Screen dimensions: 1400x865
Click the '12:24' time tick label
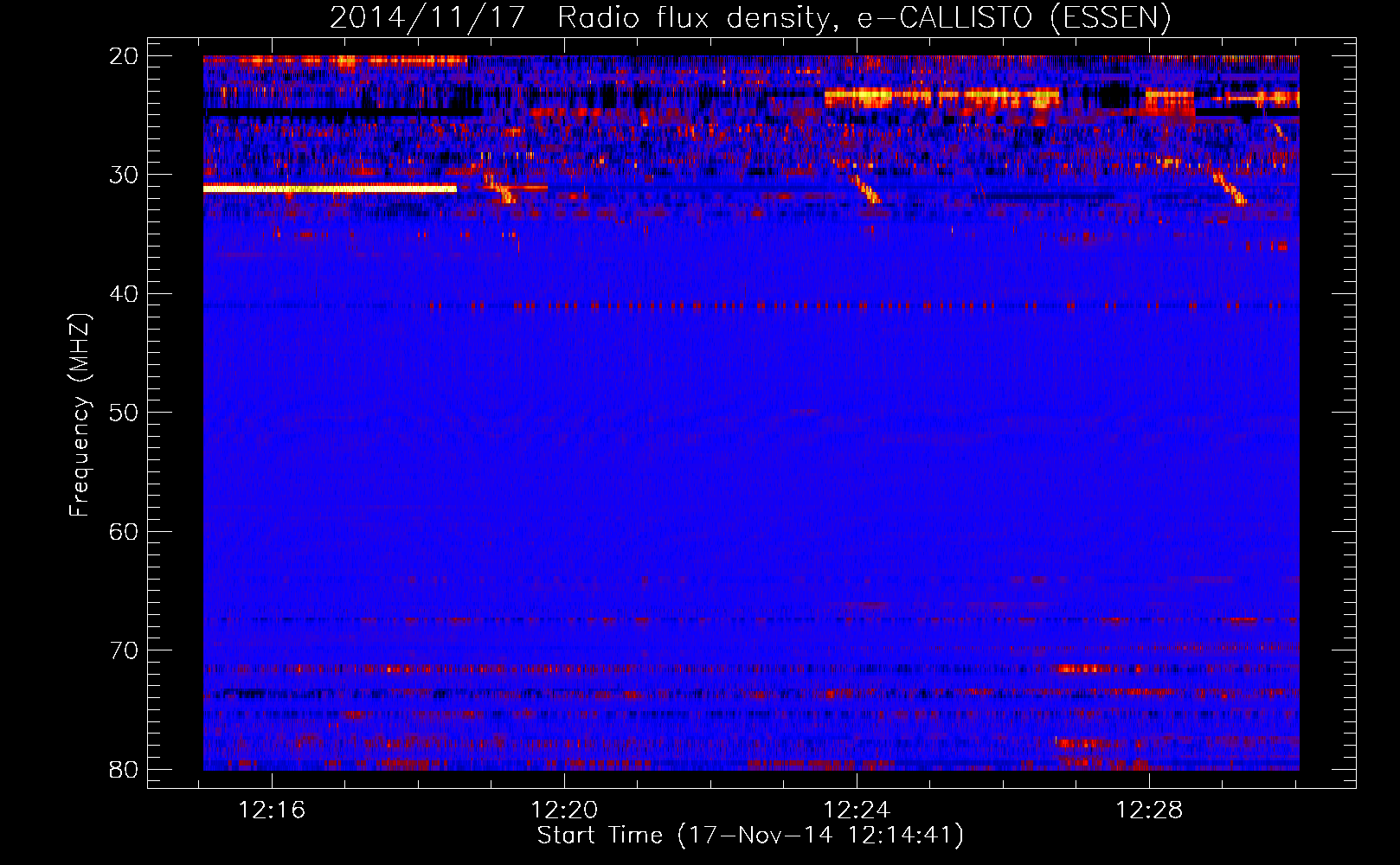857,811
